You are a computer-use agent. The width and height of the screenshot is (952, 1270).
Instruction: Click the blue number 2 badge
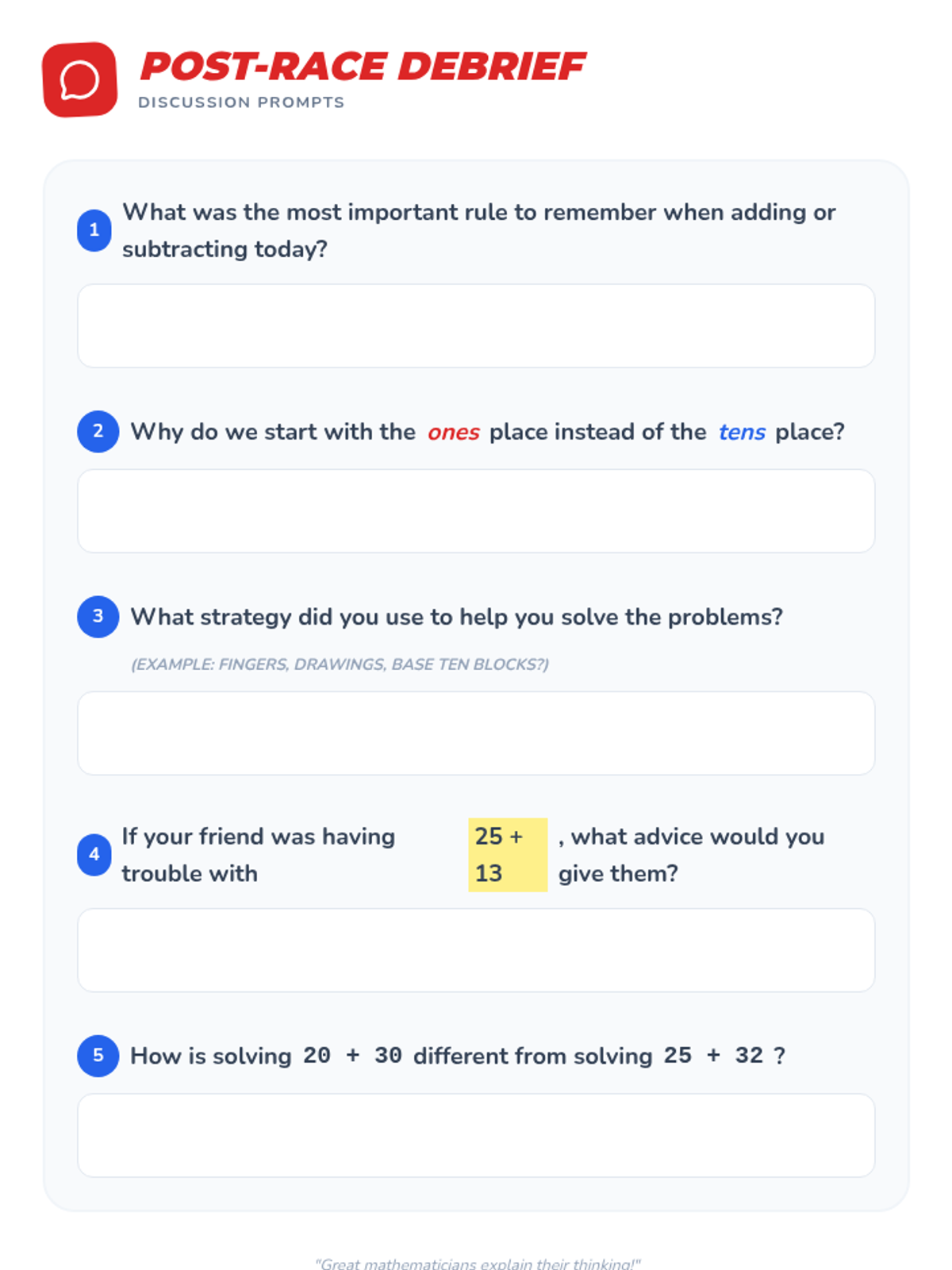click(x=98, y=431)
